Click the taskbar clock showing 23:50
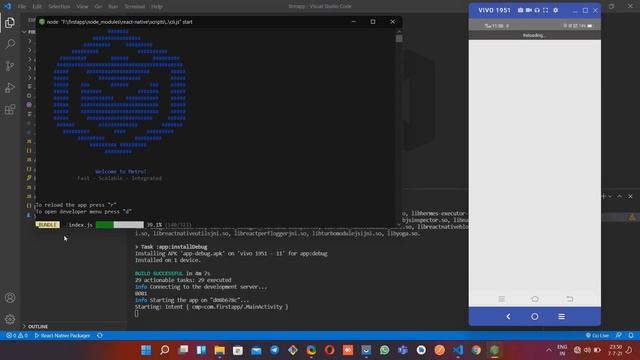This screenshot has width=640, height=360. [615, 350]
